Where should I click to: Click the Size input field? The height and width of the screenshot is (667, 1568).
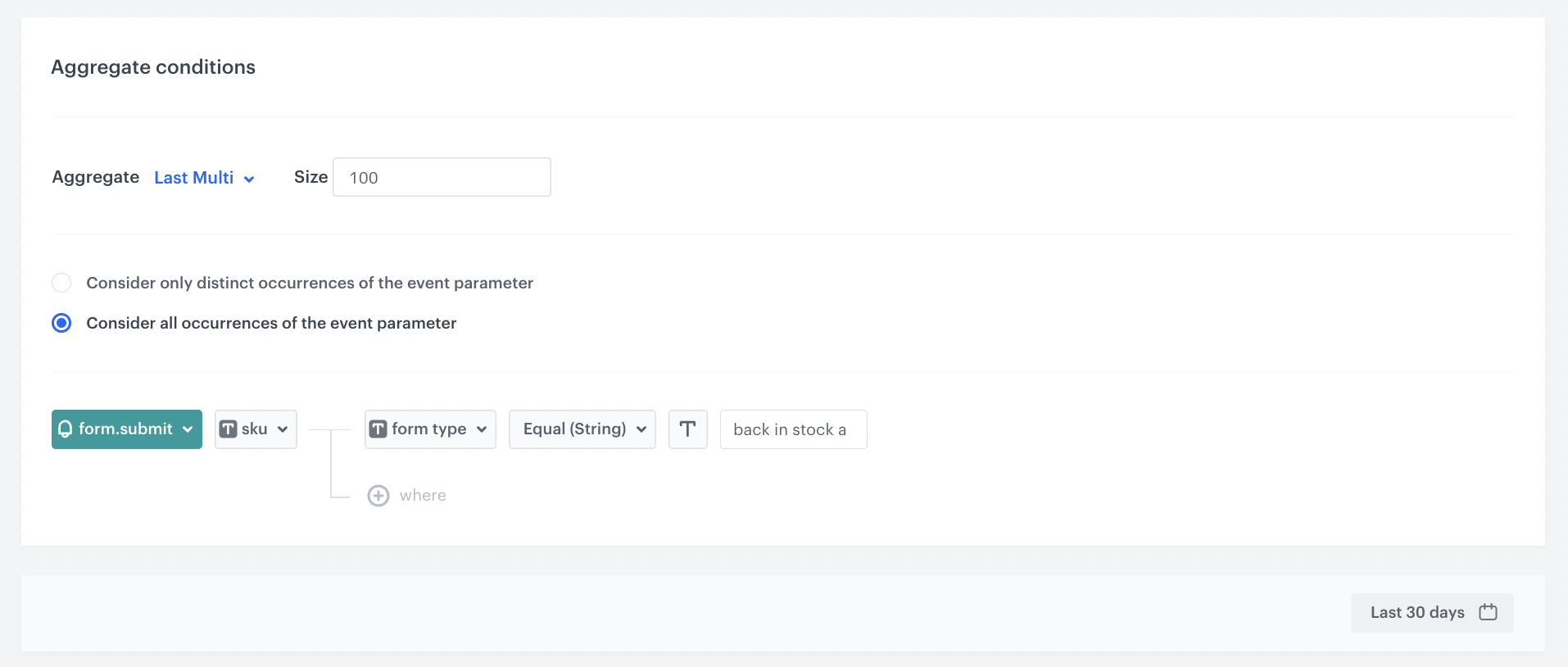point(442,177)
